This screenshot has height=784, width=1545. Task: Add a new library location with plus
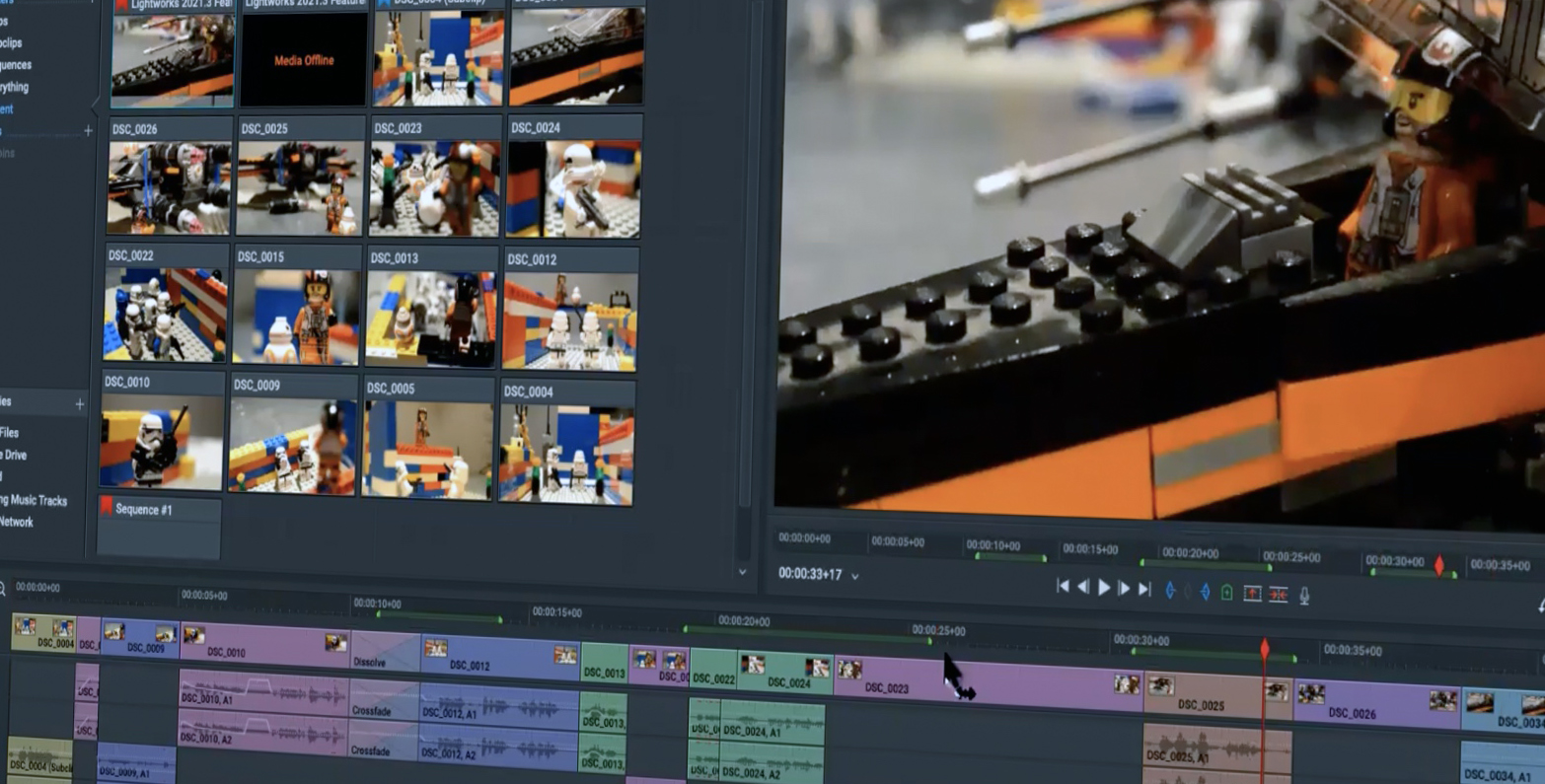80,403
